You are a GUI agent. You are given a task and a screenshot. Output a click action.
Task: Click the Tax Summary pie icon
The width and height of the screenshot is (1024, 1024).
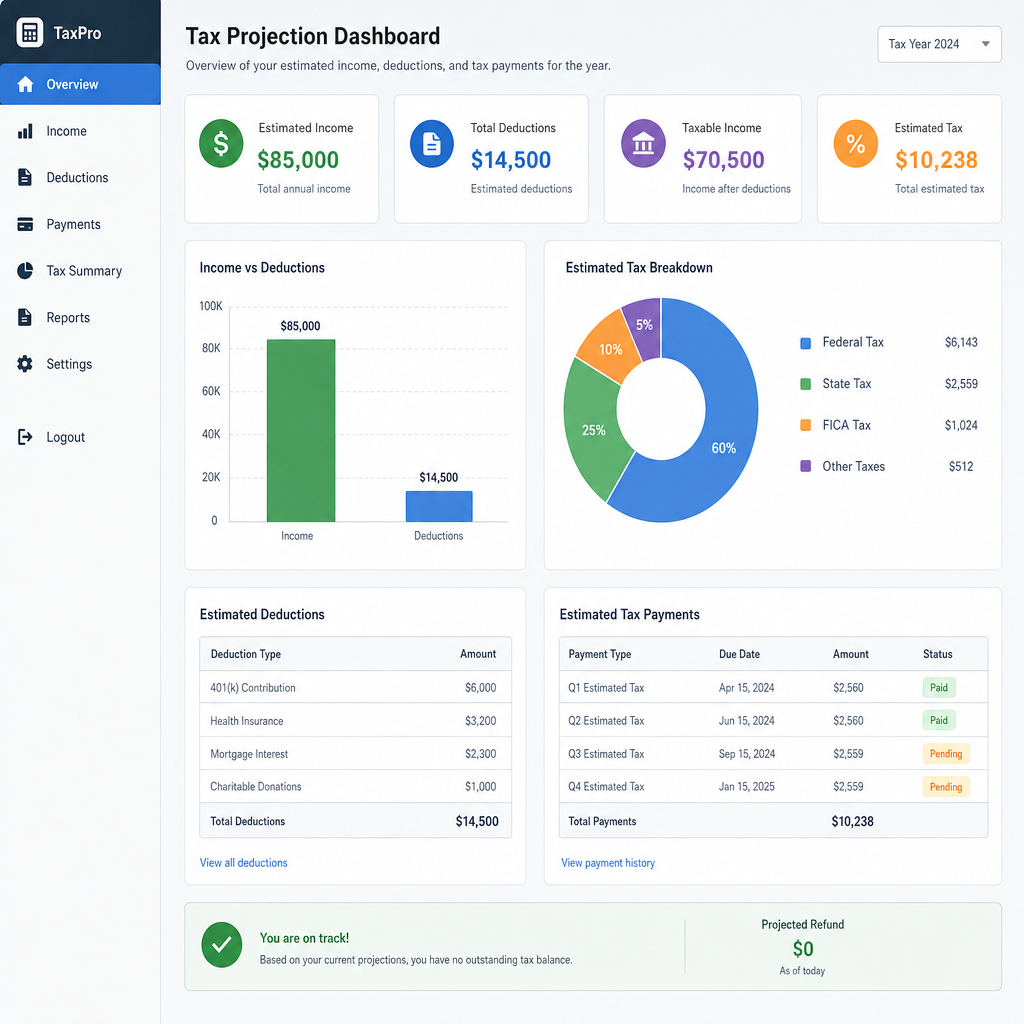[x=25, y=271]
